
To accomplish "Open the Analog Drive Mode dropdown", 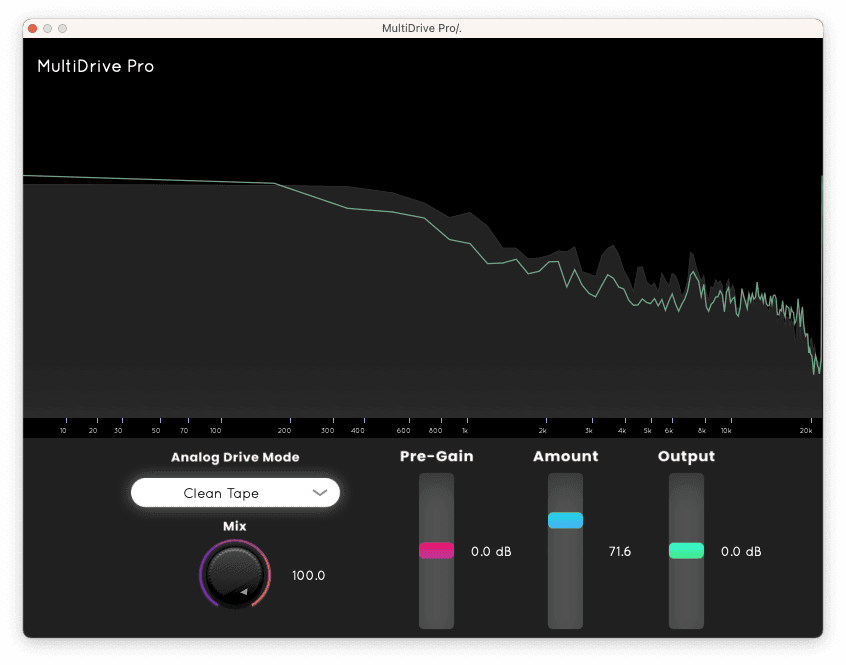I will tap(235, 492).
